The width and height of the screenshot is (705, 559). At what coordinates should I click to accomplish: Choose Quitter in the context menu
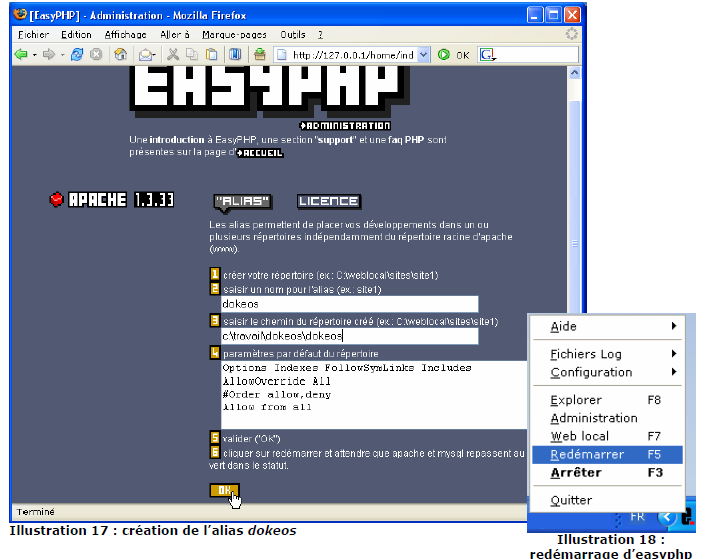click(x=607, y=500)
